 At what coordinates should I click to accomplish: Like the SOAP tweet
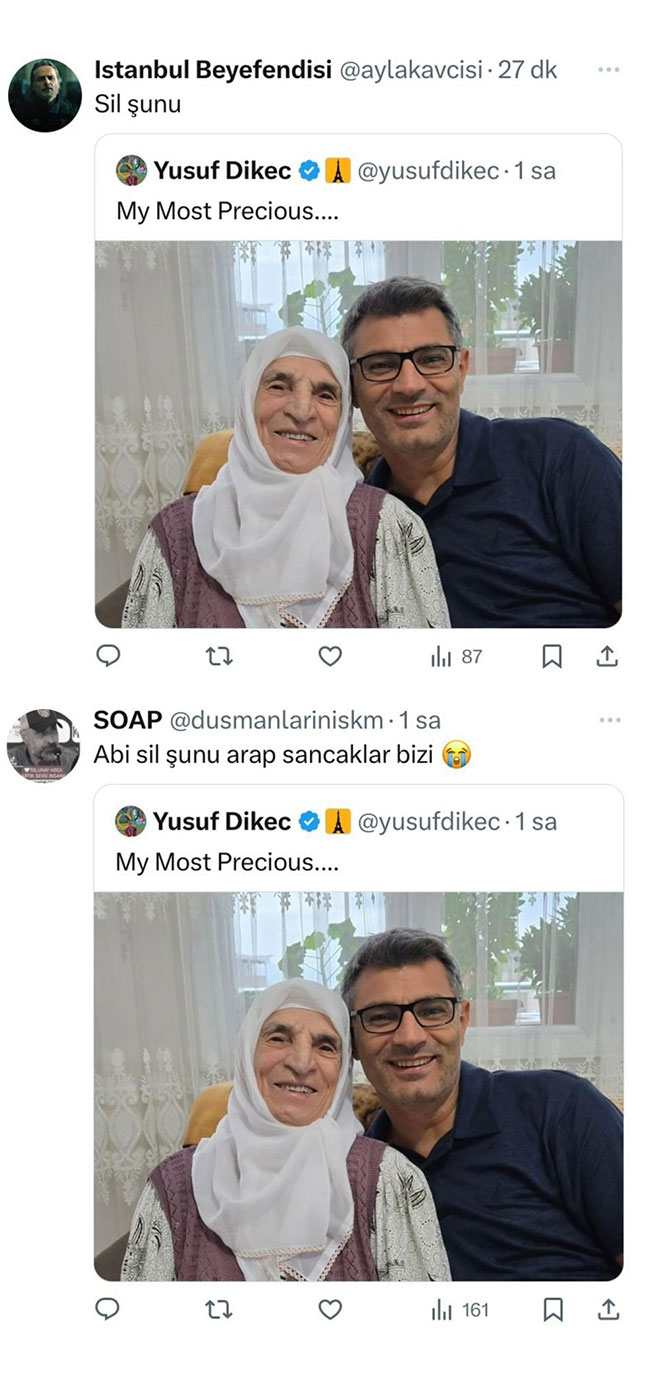tap(330, 1309)
